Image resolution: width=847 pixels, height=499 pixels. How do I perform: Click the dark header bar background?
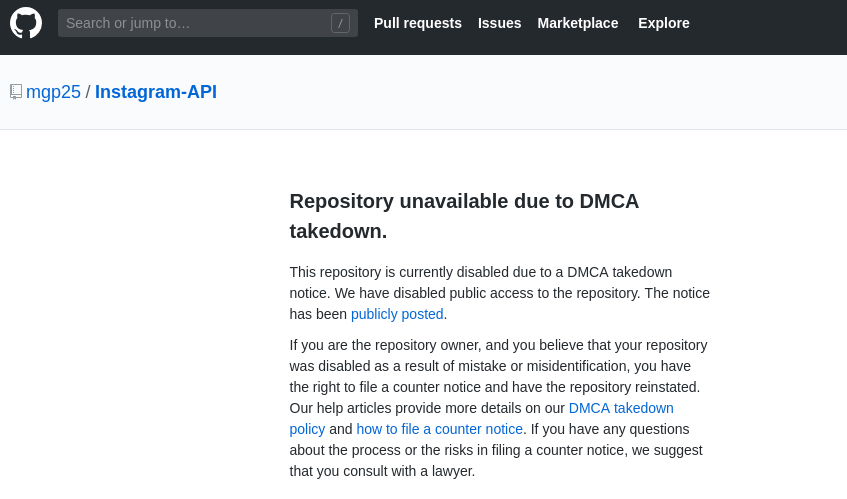pyautogui.click(x=767, y=27)
